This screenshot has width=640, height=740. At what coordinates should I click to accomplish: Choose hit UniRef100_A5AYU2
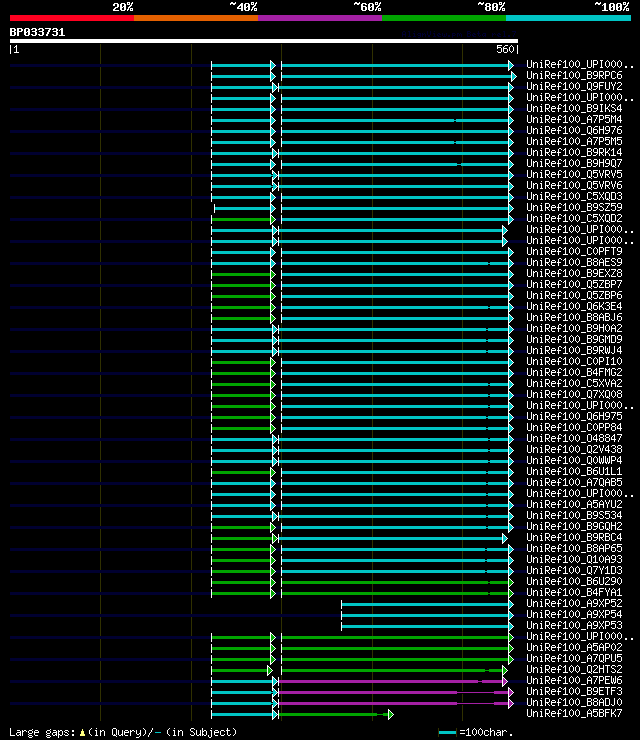pos(574,504)
